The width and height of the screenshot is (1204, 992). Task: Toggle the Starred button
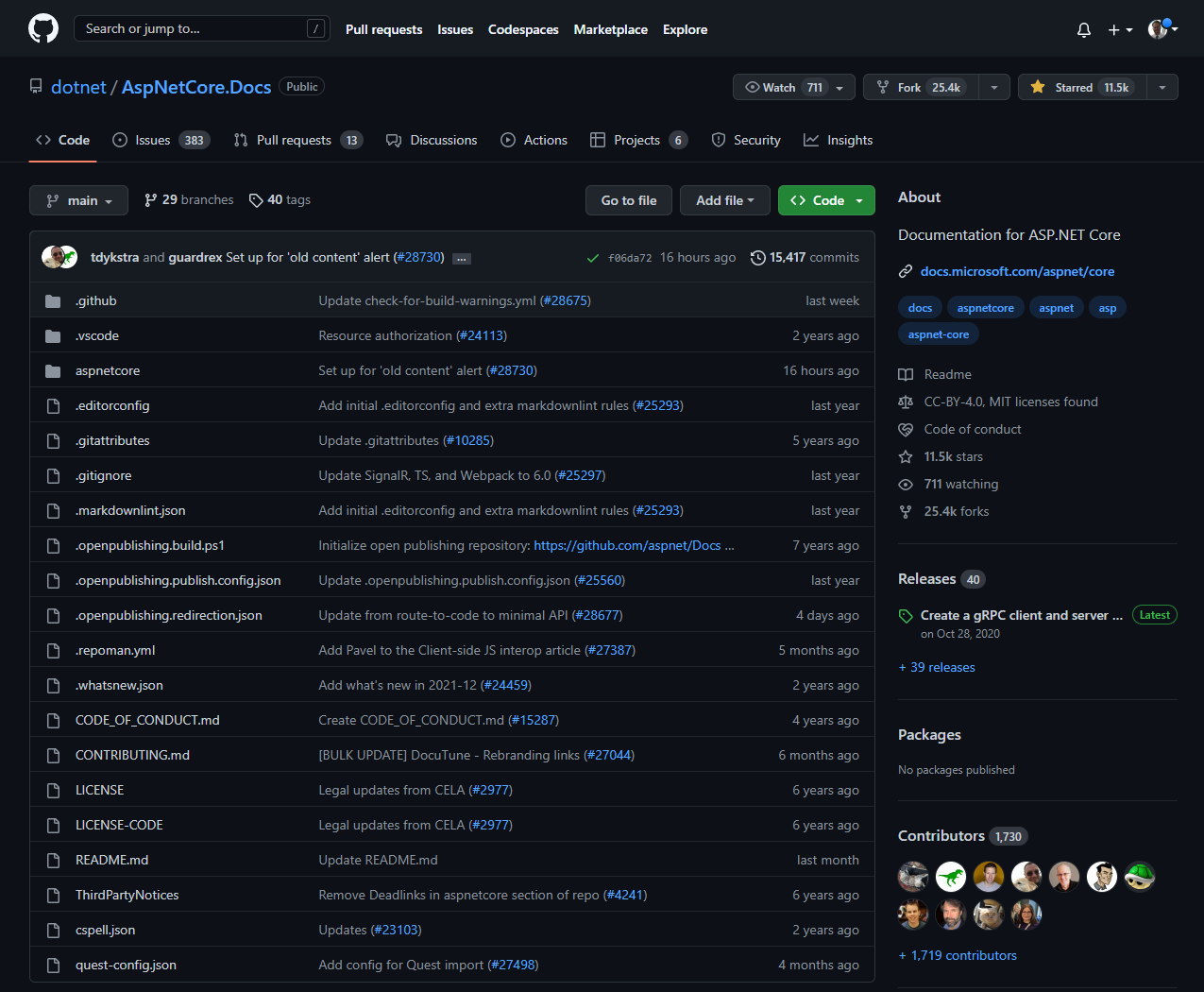click(x=1082, y=87)
